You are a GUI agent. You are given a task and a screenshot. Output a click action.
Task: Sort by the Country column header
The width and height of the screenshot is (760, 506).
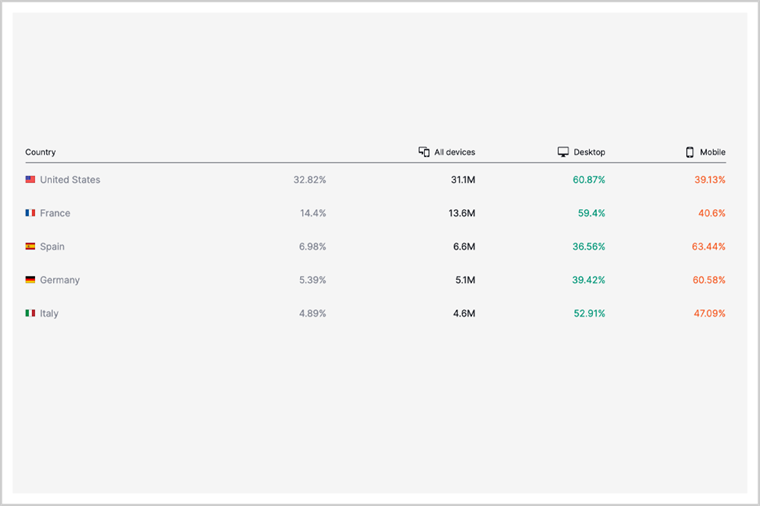pos(41,152)
